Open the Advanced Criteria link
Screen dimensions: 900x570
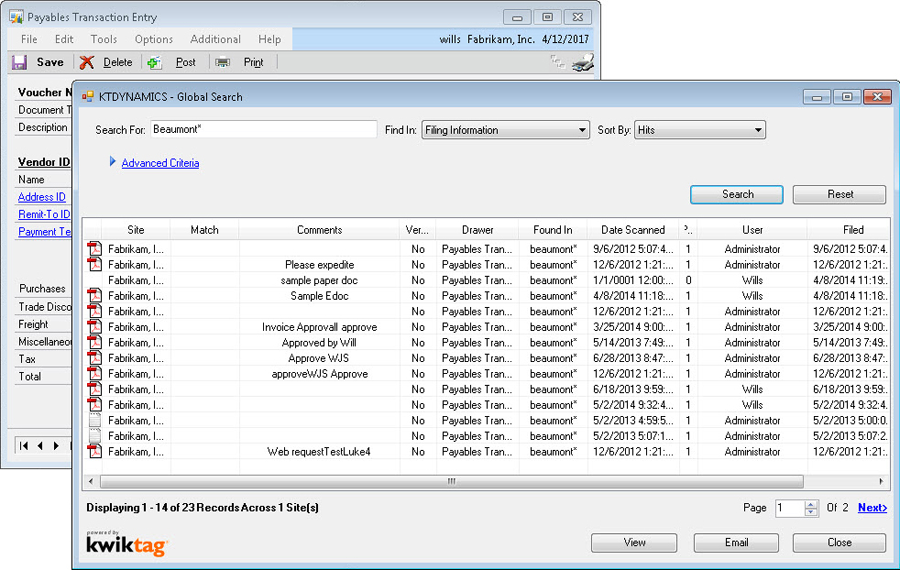click(x=160, y=163)
